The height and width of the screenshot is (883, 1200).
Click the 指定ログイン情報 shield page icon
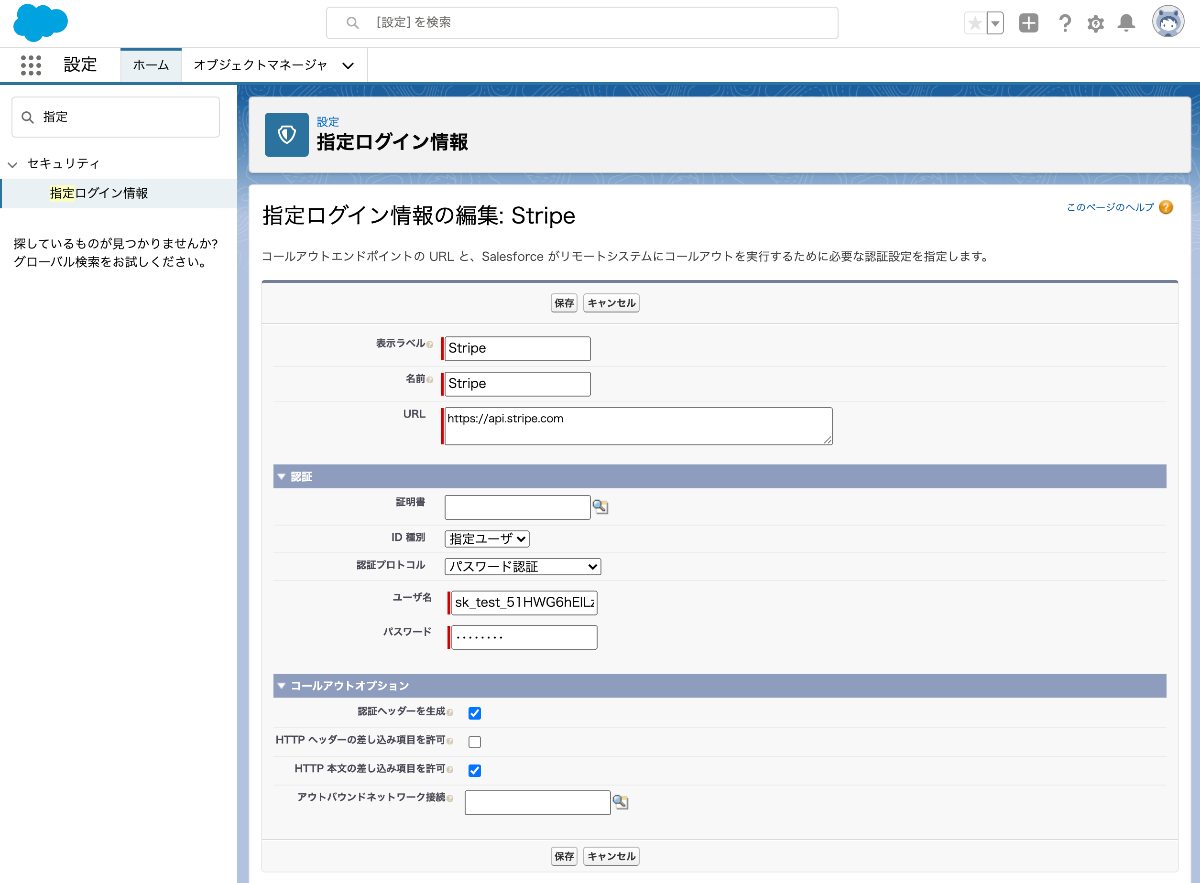(x=287, y=135)
